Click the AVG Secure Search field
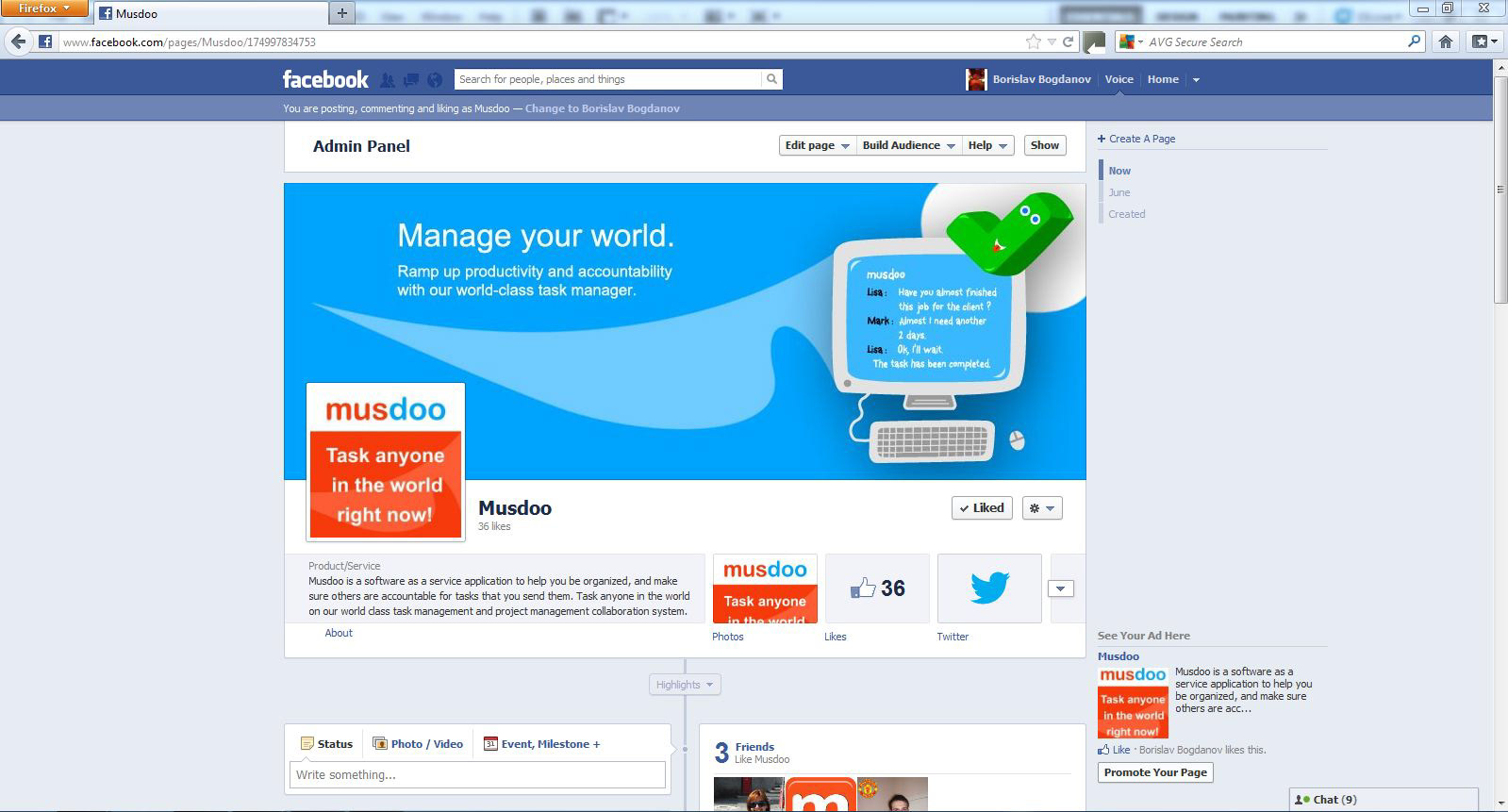The width and height of the screenshot is (1508, 812). 1275,41
